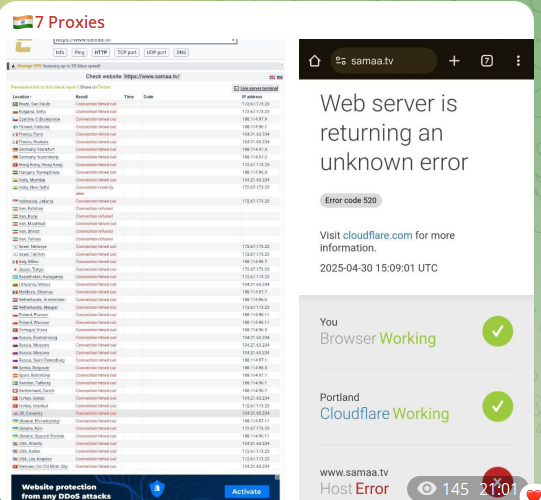Follow the cloudflare.com link

coord(377,235)
